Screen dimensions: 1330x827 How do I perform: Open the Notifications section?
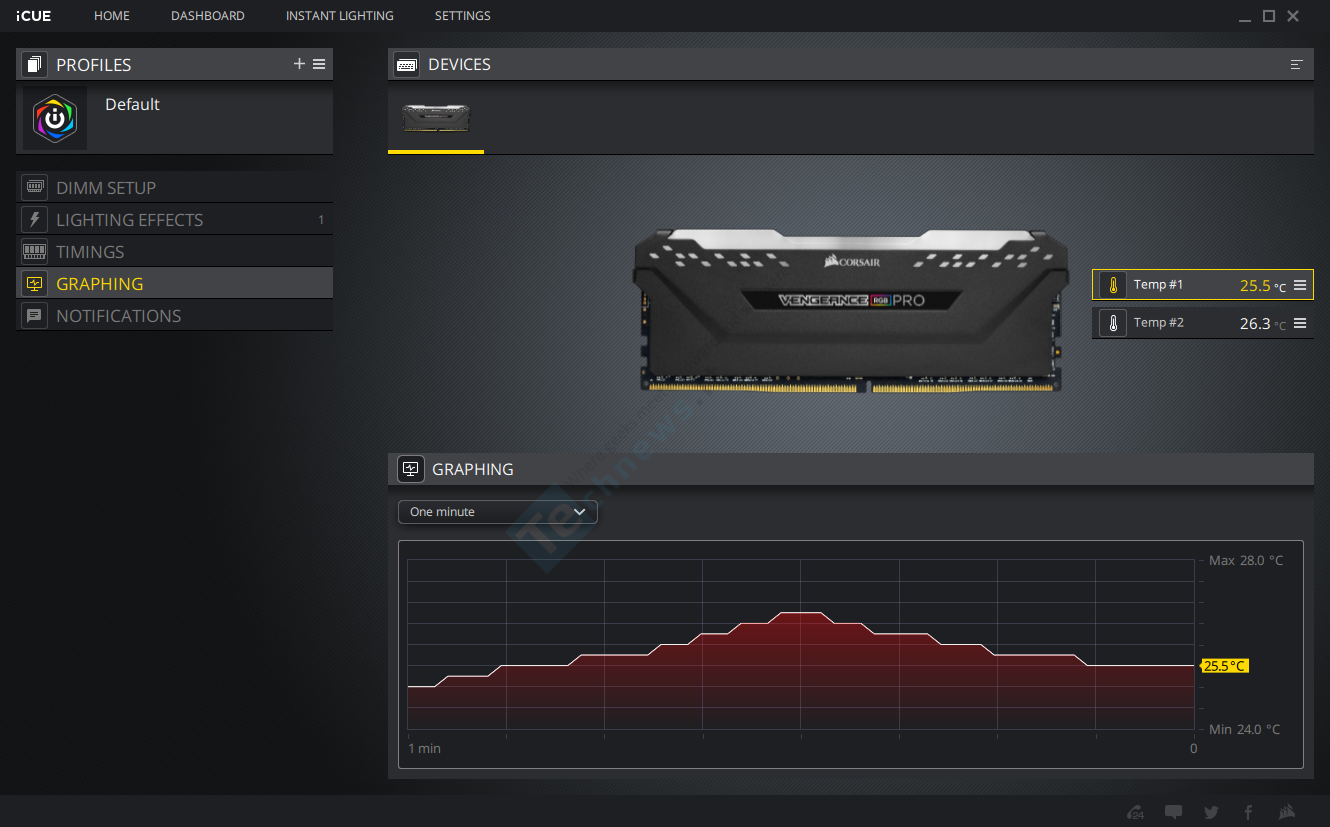click(175, 315)
